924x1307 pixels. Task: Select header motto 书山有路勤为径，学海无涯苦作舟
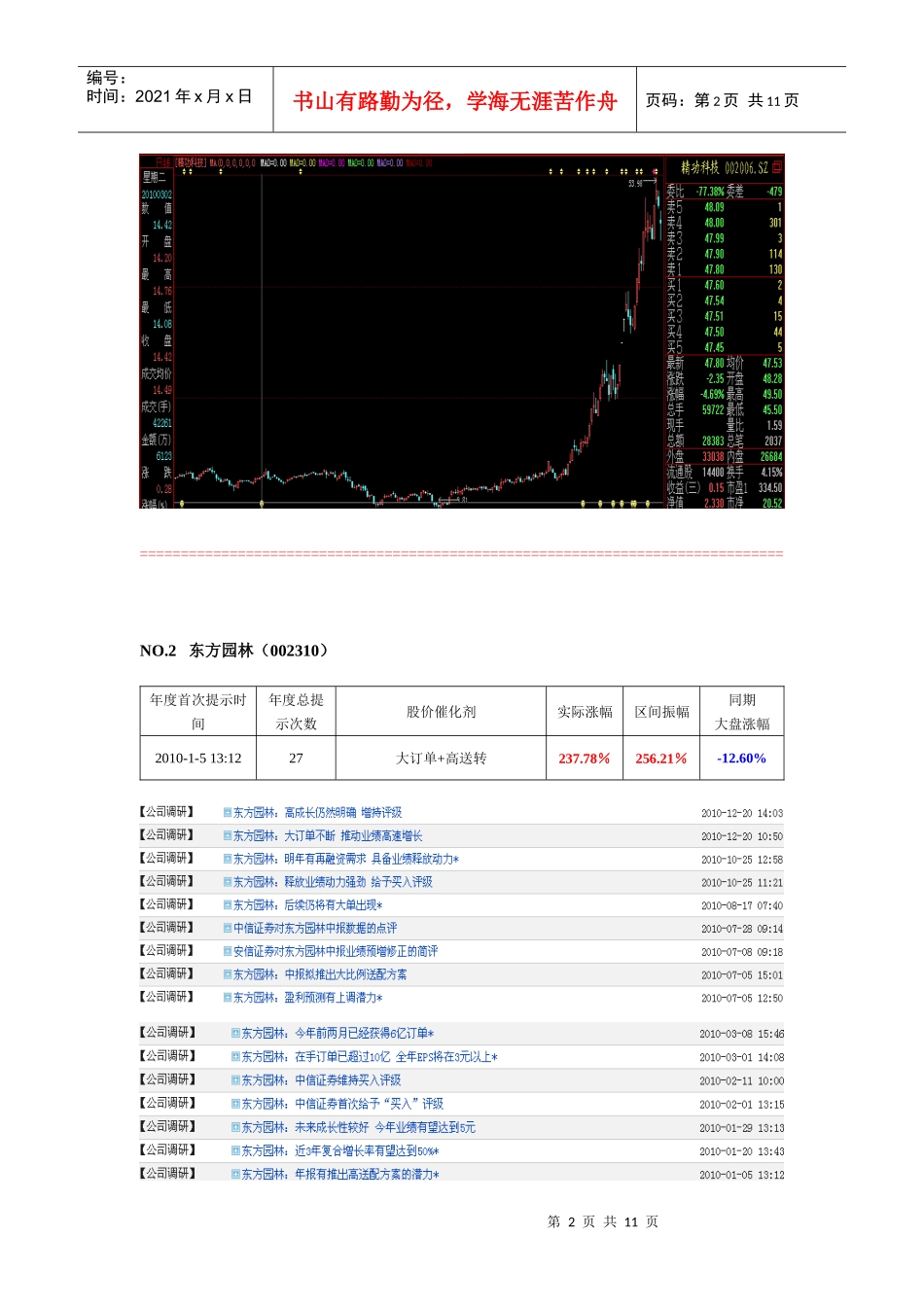pos(455,101)
